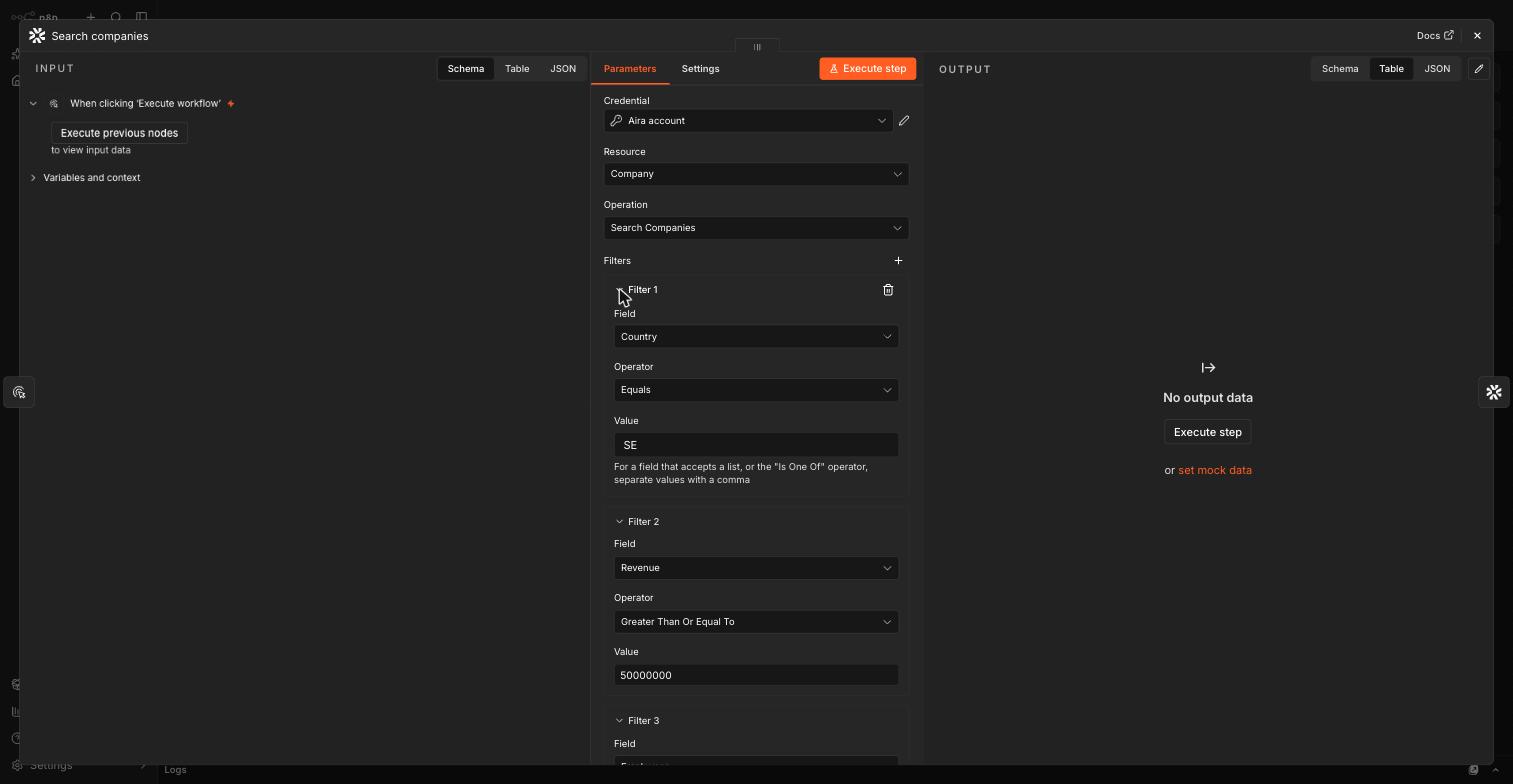Image resolution: width=1513 pixels, height=784 pixels.
Task: Click the 'Search companies' title text
Action: [x=100, y=36]
